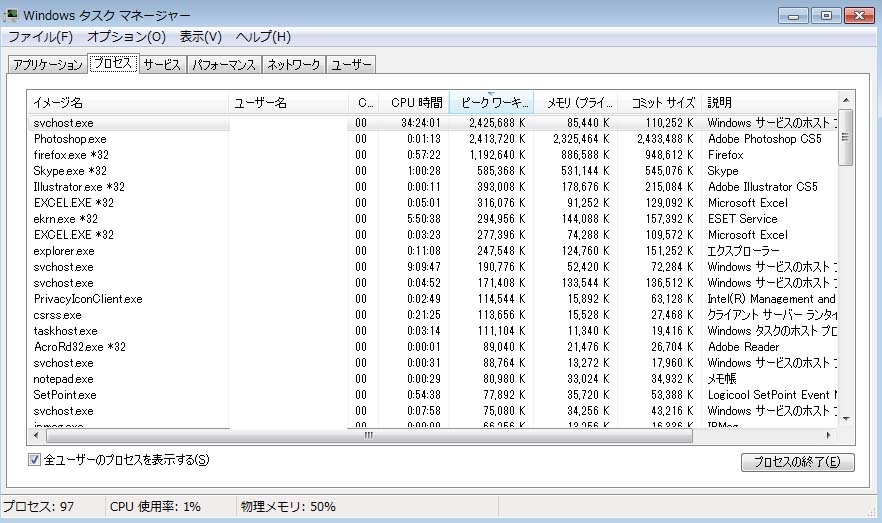The width and height of the screenshot is (882, 523).
Task: Sort by the narrow C... CPU column header
Action: pos(364,103)
